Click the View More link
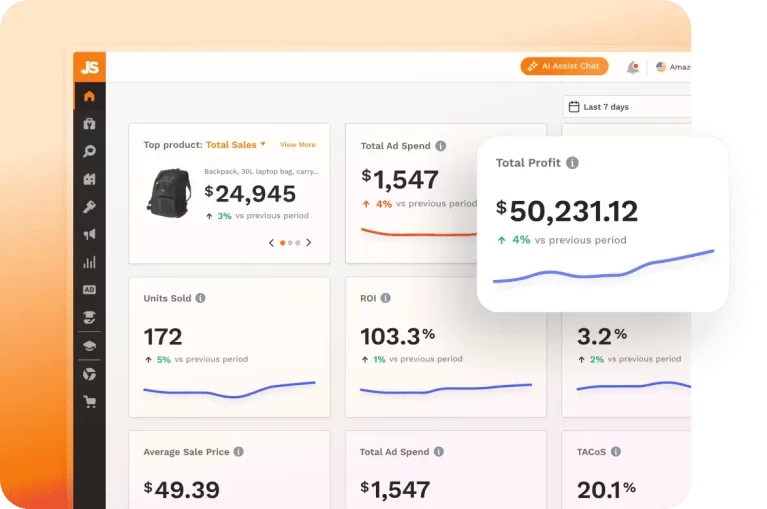767x509 pixels. [297, 145]
